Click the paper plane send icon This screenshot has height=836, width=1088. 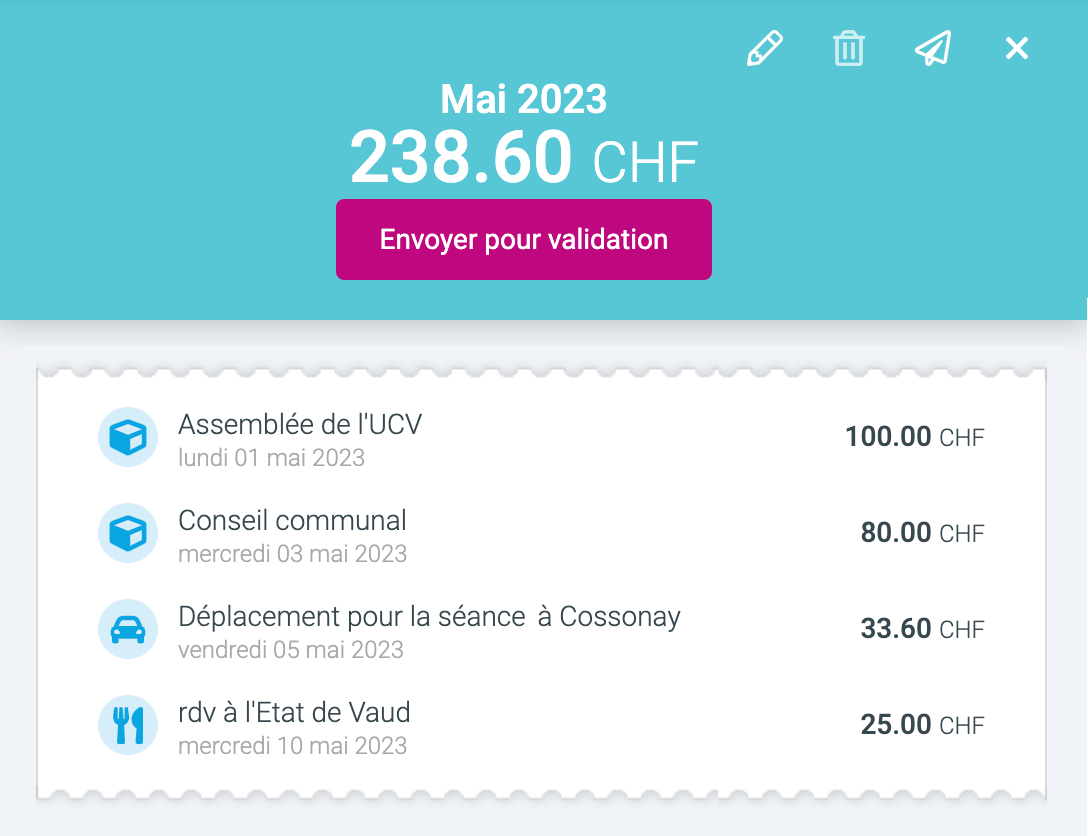pyautogui.click(x=933, y=48)
